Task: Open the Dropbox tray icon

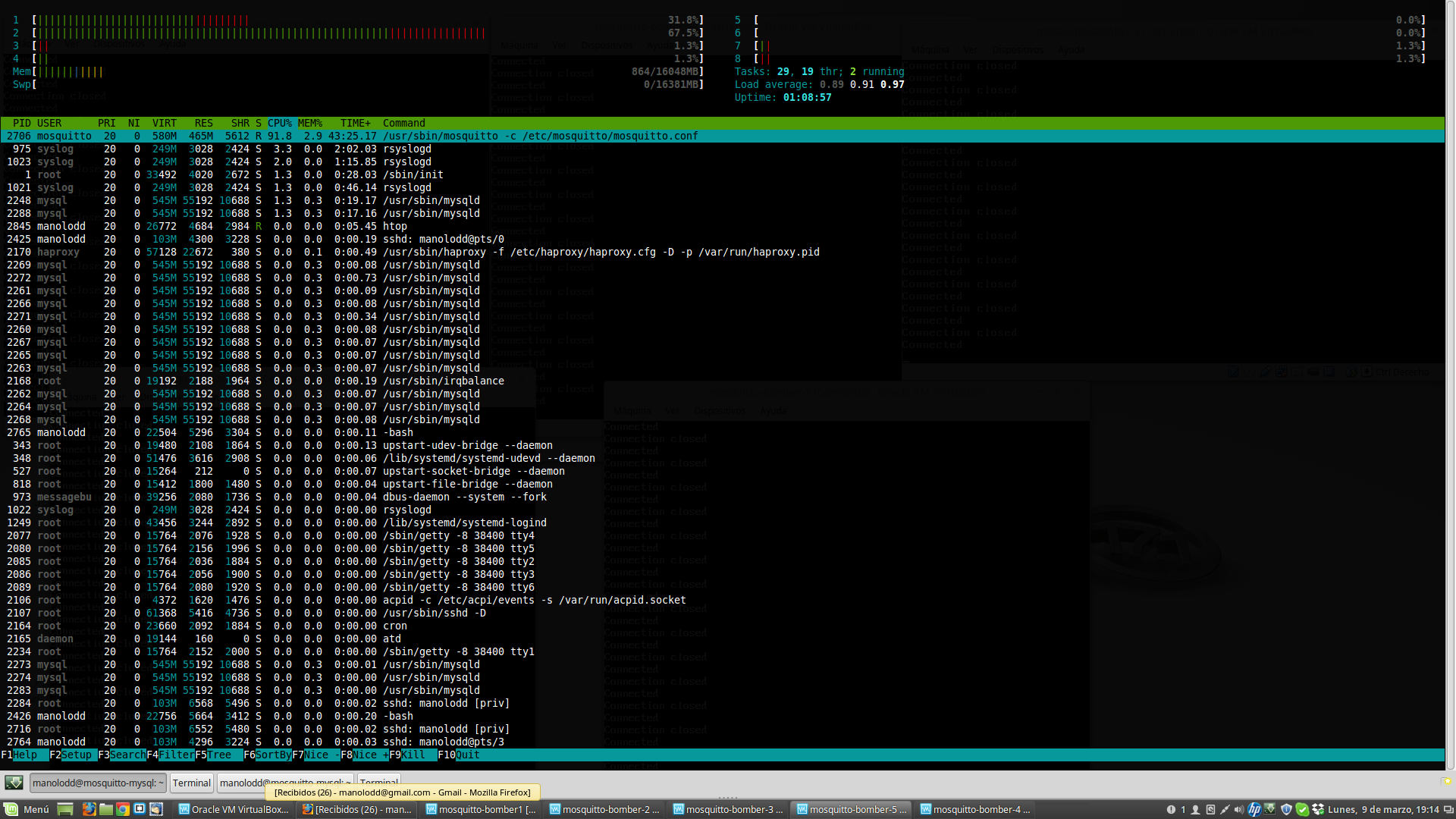Action: [1318, 809]
